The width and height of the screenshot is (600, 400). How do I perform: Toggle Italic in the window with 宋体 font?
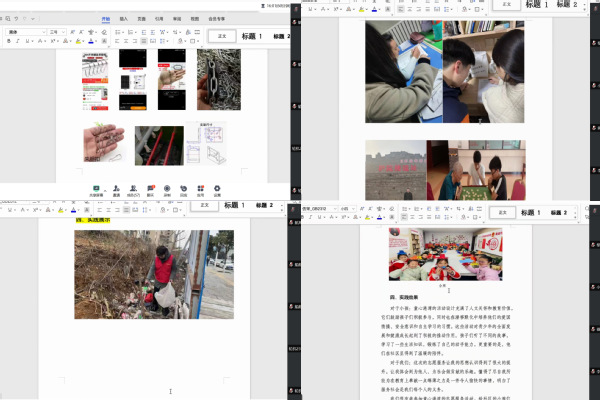(x=19, y=42)
